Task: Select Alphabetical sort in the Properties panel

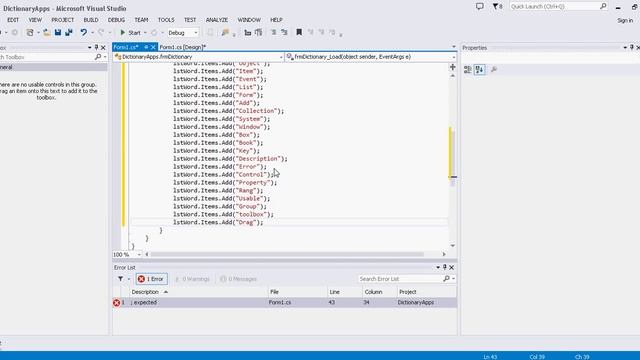Action: click(480, 70)
